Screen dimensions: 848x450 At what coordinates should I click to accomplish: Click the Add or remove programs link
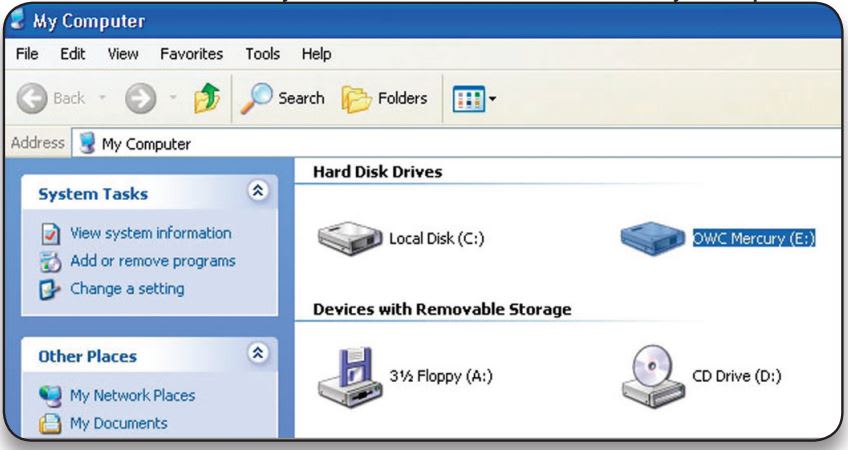(153, 261)
